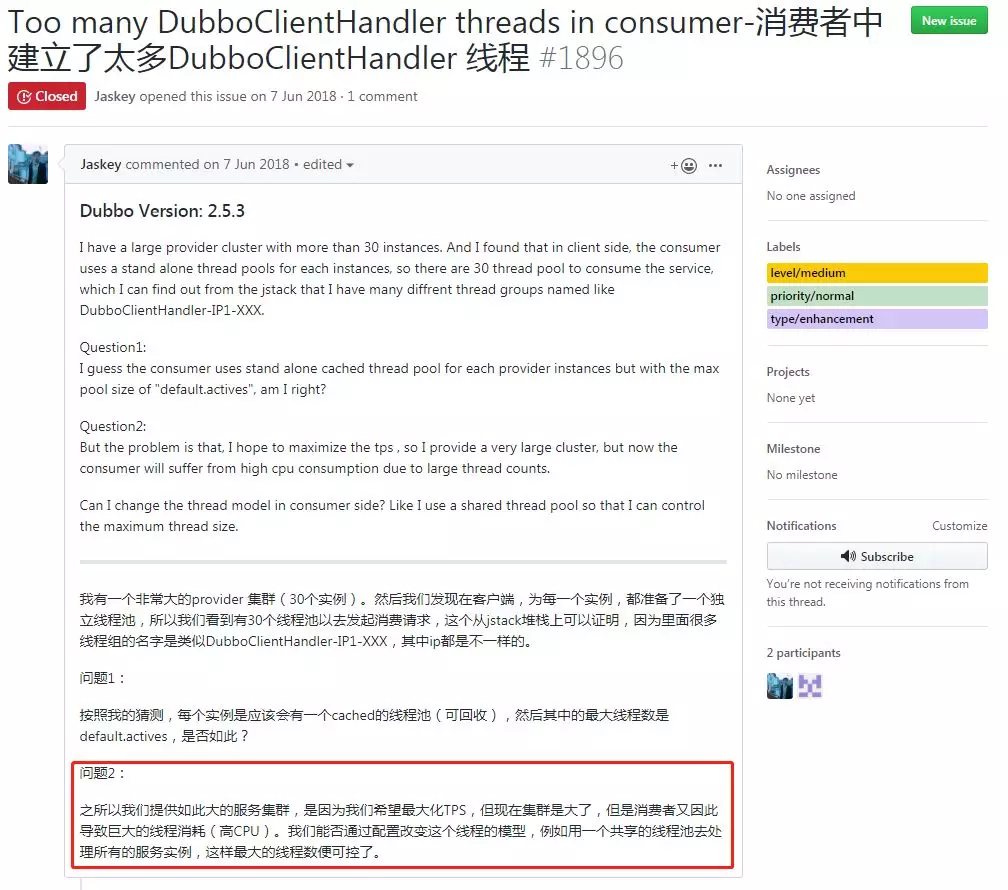The image size is (1008, 890).
Task: Open second participant purple identicon avatar
Action: (810, 686)
